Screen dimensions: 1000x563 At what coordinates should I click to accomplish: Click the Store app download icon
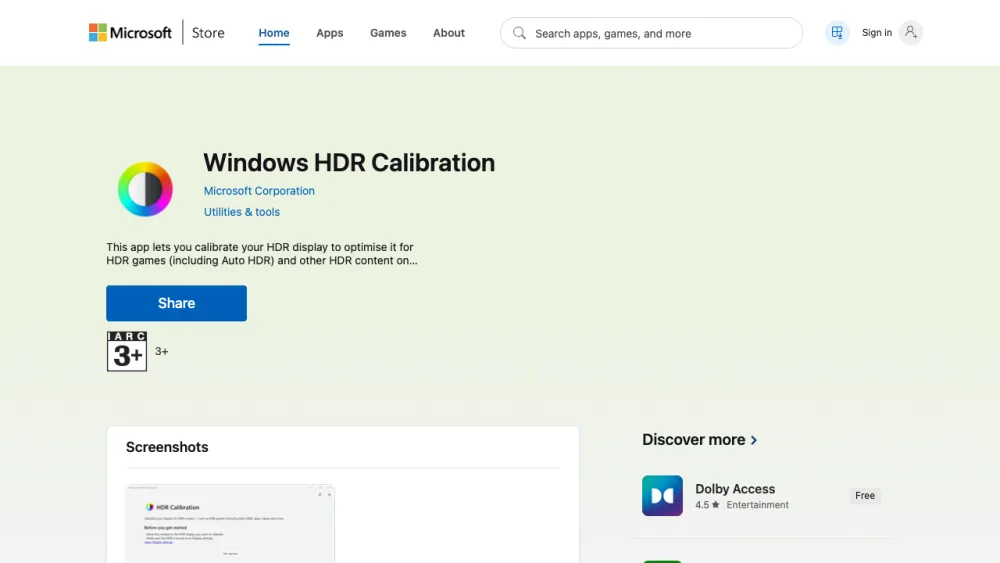[x=837, y=33]
